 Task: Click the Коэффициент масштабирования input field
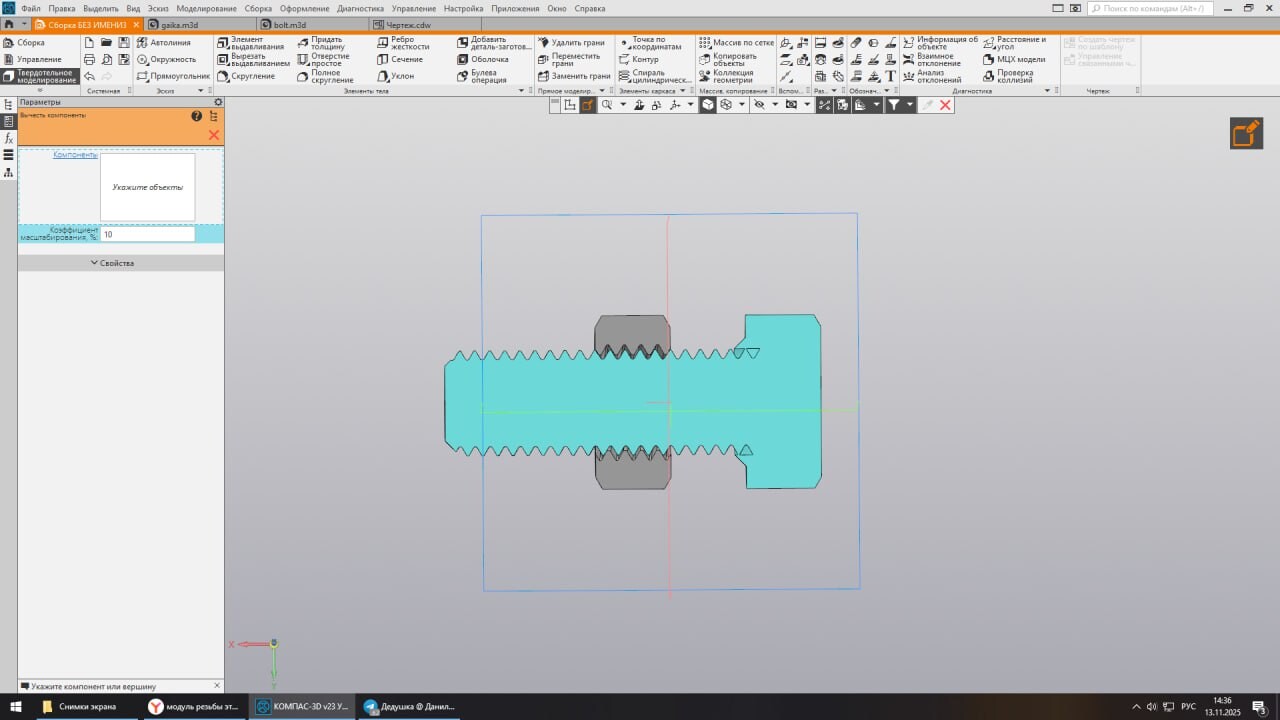pos(147,234)
